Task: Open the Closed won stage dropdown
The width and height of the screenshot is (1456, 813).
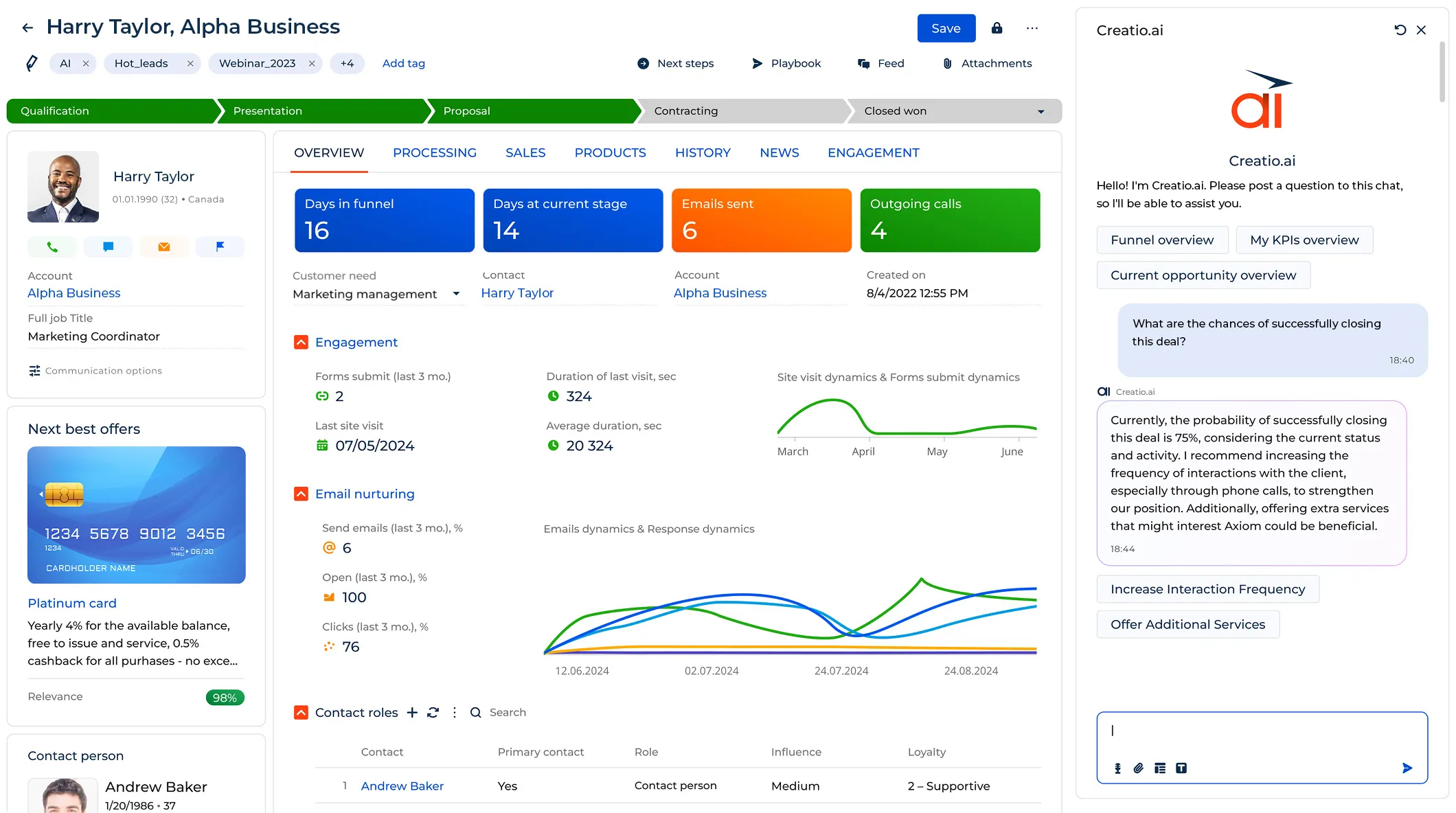Action: click(1041, 111)
